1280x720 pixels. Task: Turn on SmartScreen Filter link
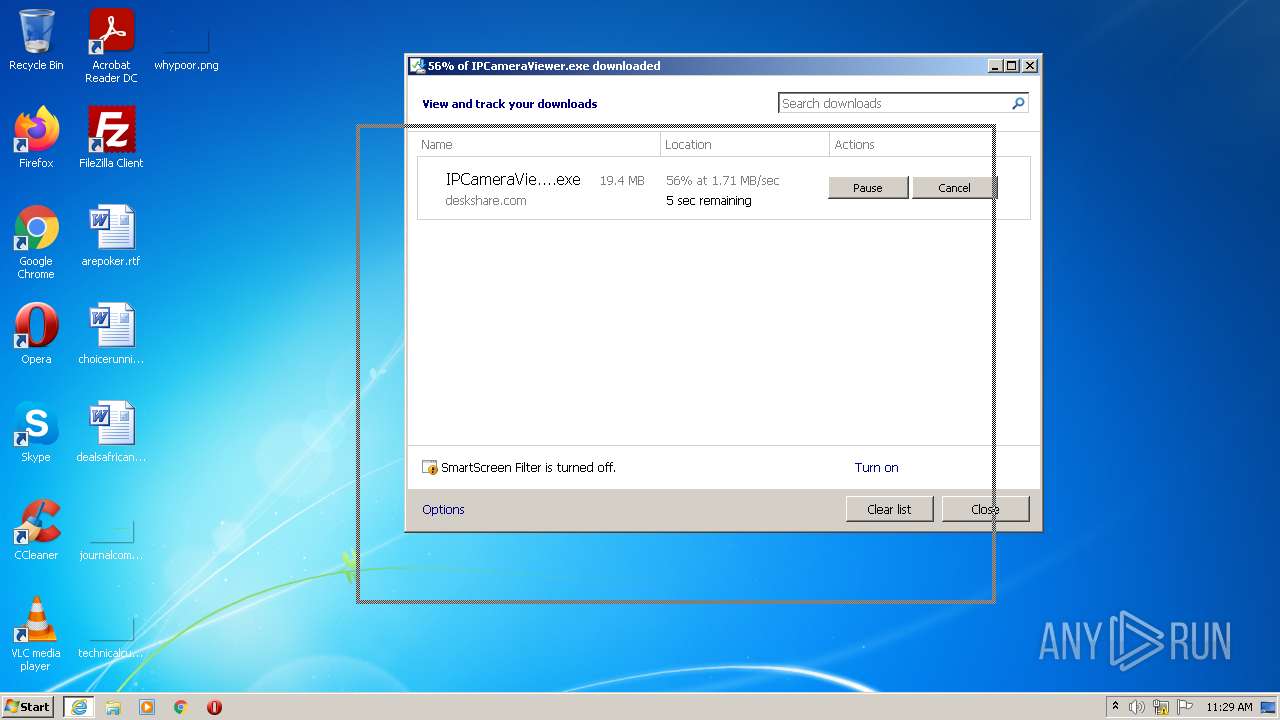[876, 467]
